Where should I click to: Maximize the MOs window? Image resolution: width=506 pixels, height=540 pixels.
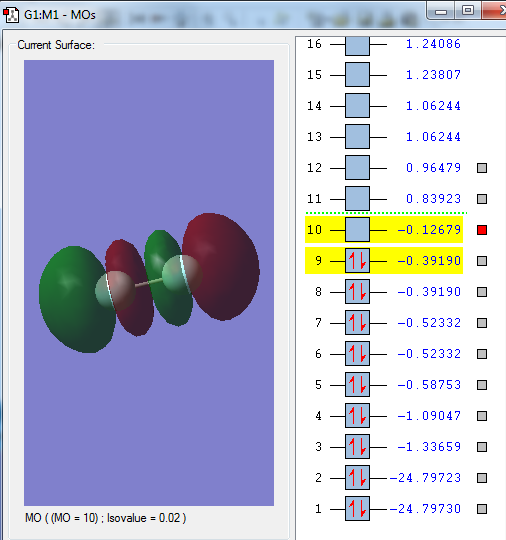tap(468, 11)
